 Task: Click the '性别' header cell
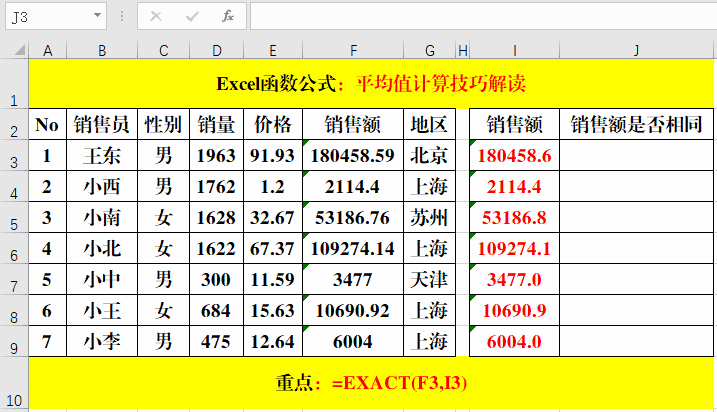(x=163, y=124)
